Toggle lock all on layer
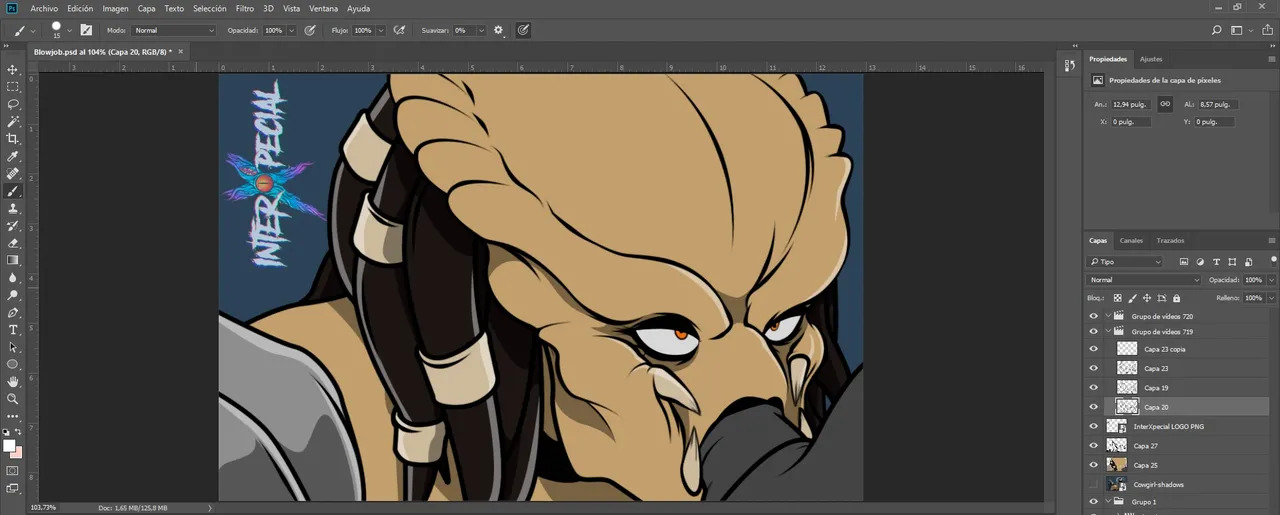This screenshot has height=515, width=1280. (1176, 298)
